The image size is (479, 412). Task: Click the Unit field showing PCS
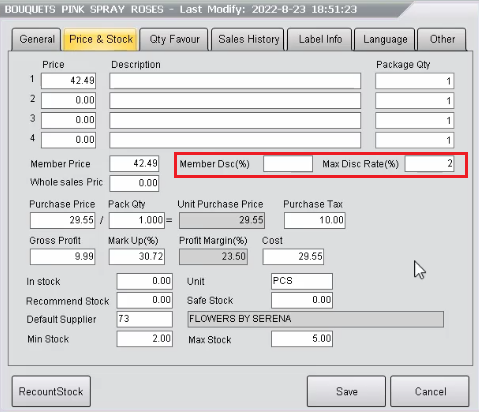click(302, 281)
